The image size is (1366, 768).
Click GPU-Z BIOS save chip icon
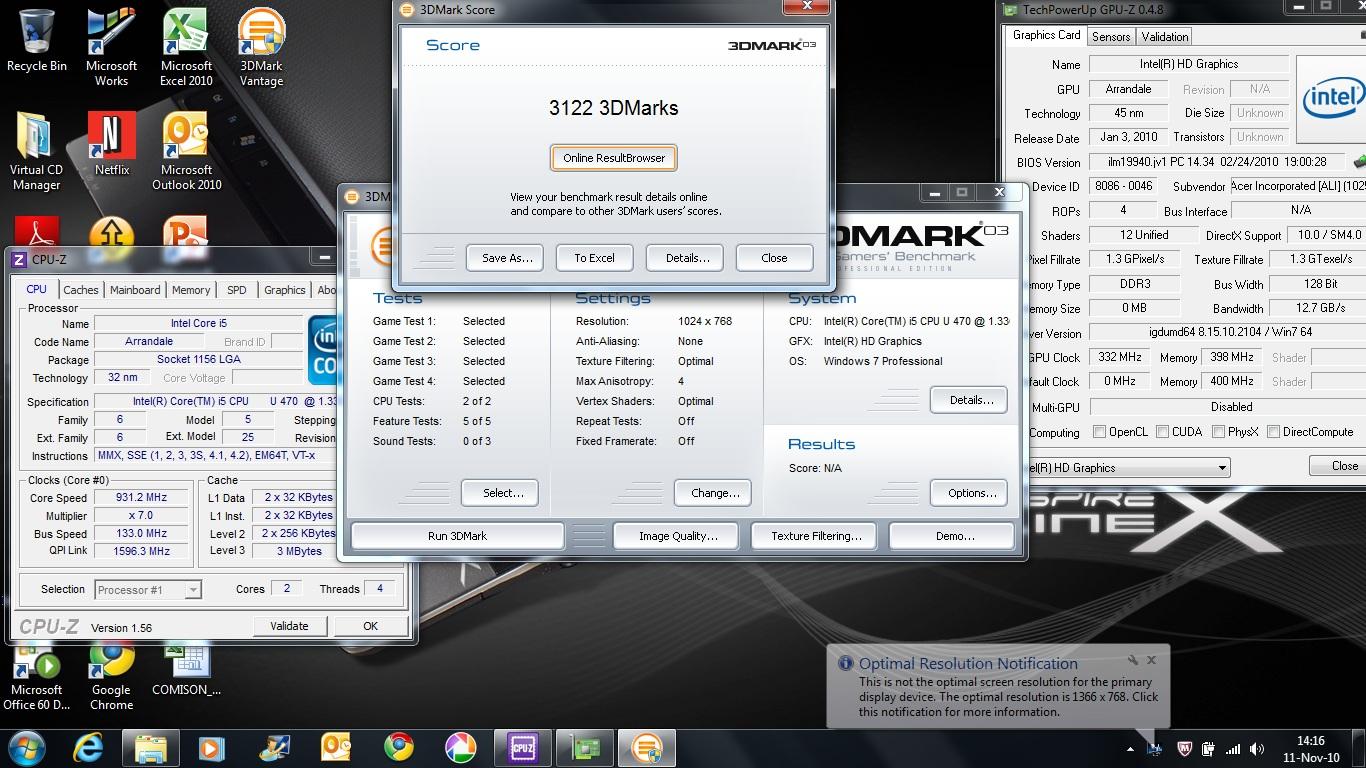point(1359,161)
